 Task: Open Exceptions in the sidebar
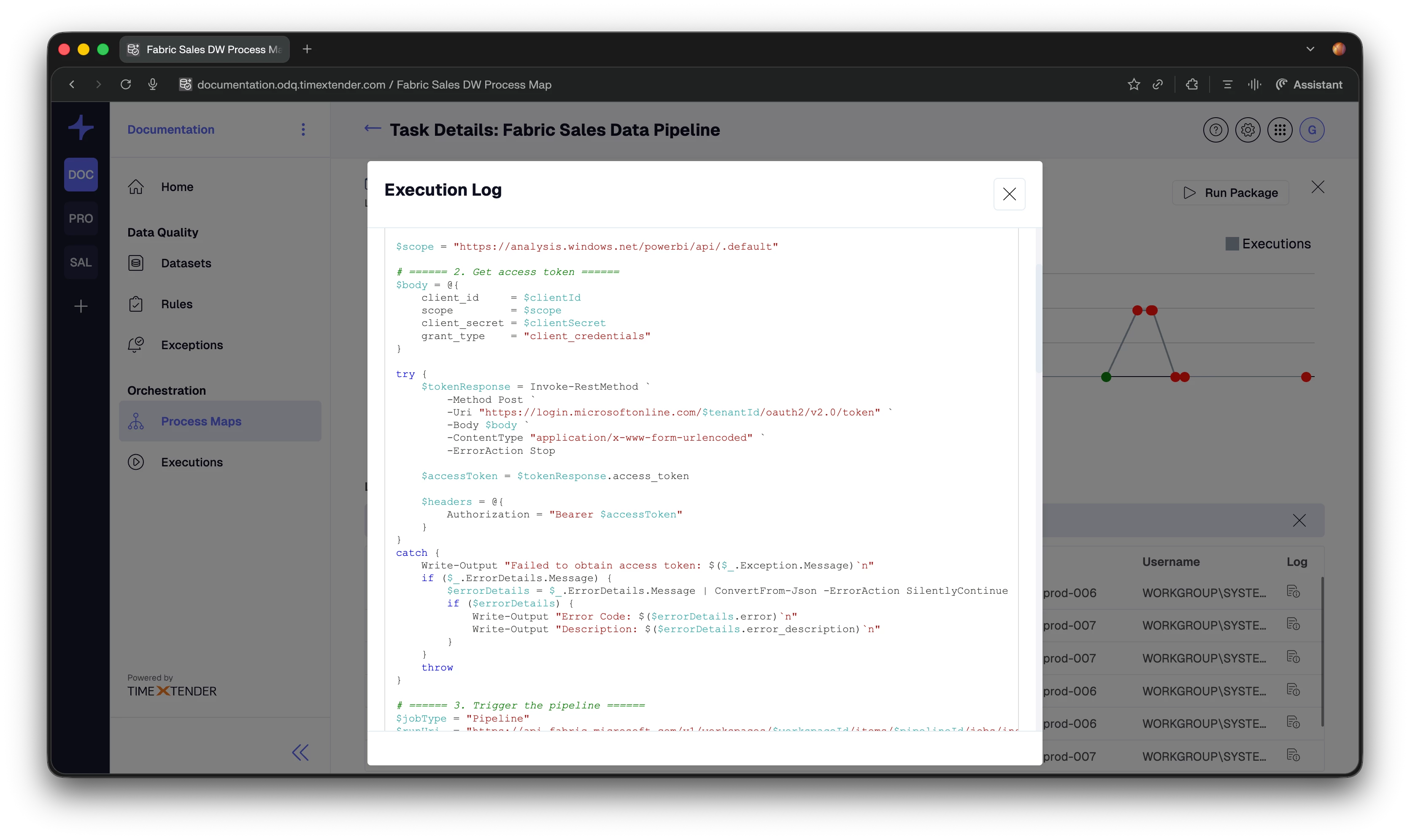click(192, 345)
